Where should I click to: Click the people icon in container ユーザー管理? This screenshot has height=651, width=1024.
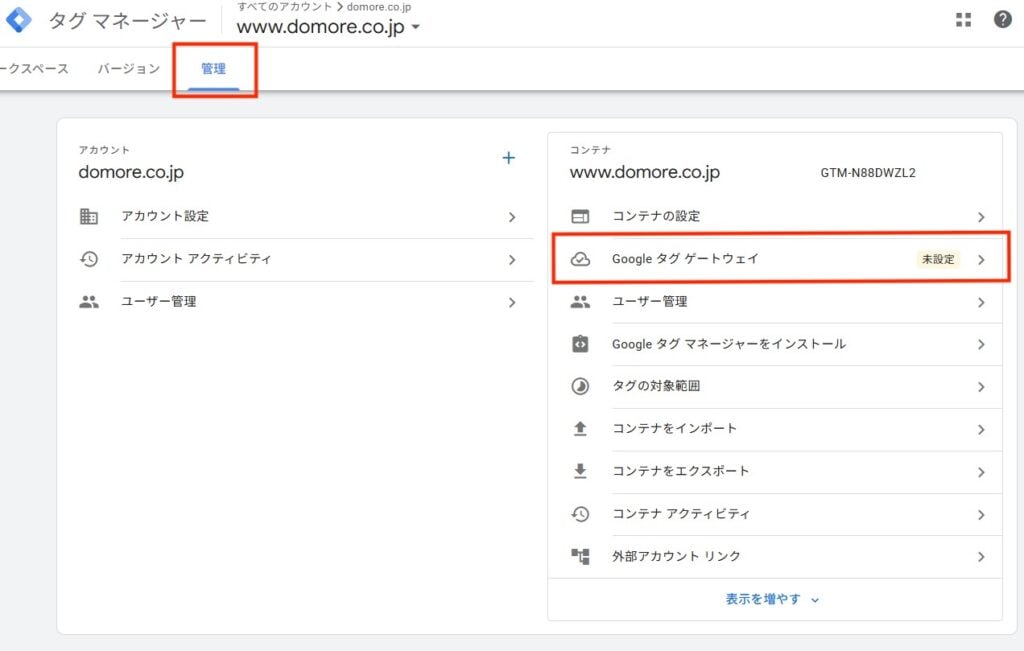coord(580,302)
